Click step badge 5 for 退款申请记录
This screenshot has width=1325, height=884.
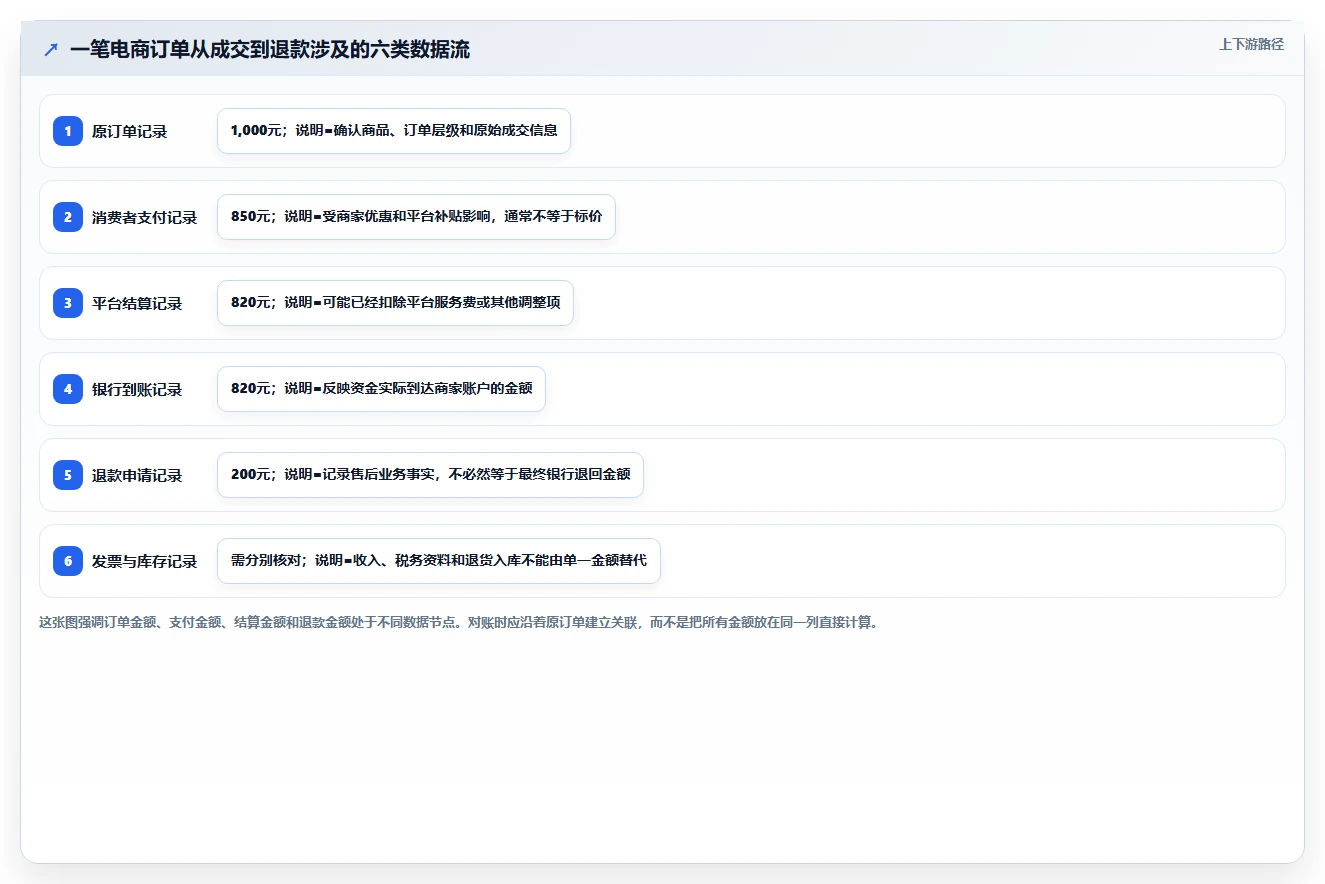point(68,475)
